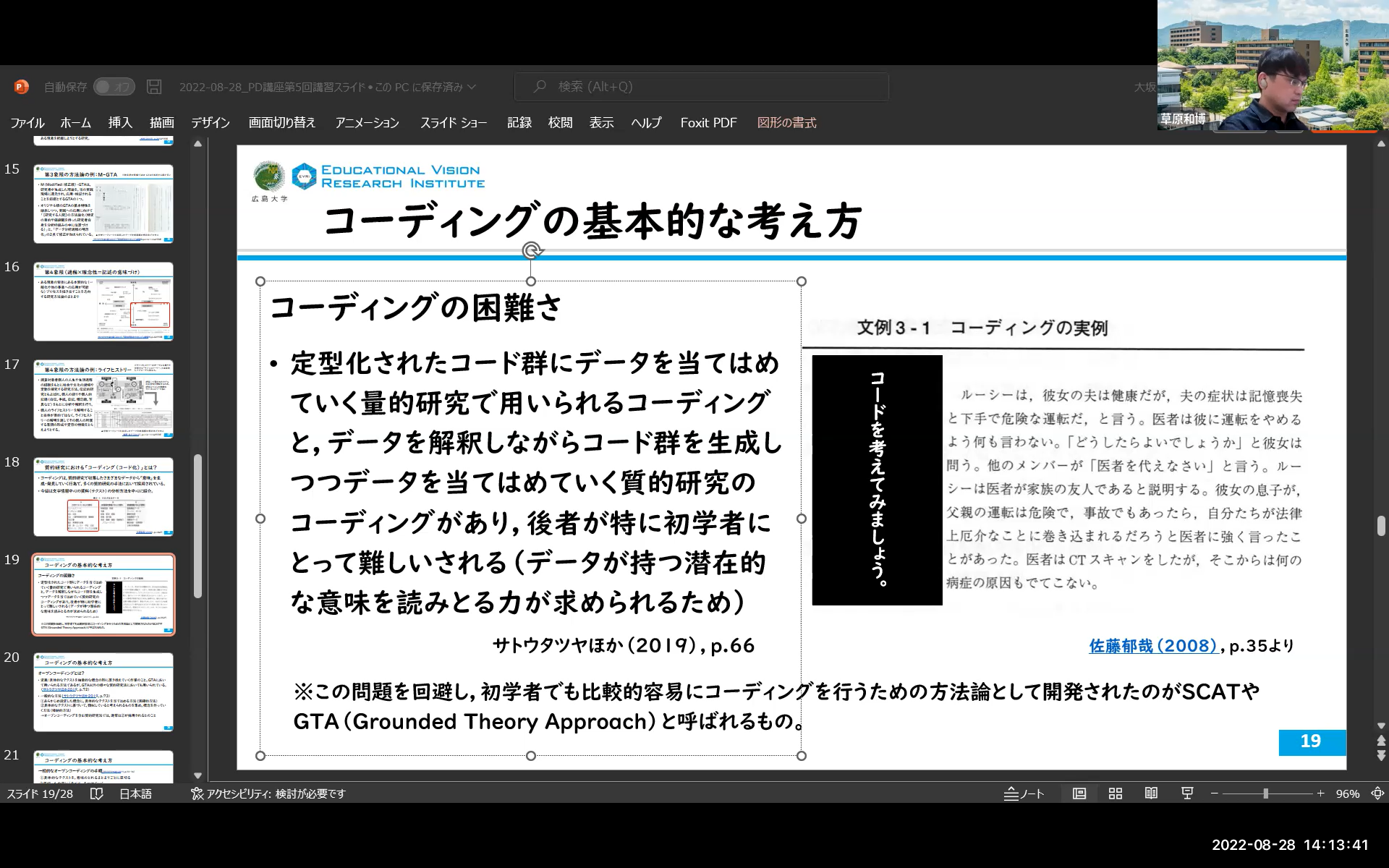Click the 96% zoom level
The image size is (1389, 868).
(x=1347, y=793)
